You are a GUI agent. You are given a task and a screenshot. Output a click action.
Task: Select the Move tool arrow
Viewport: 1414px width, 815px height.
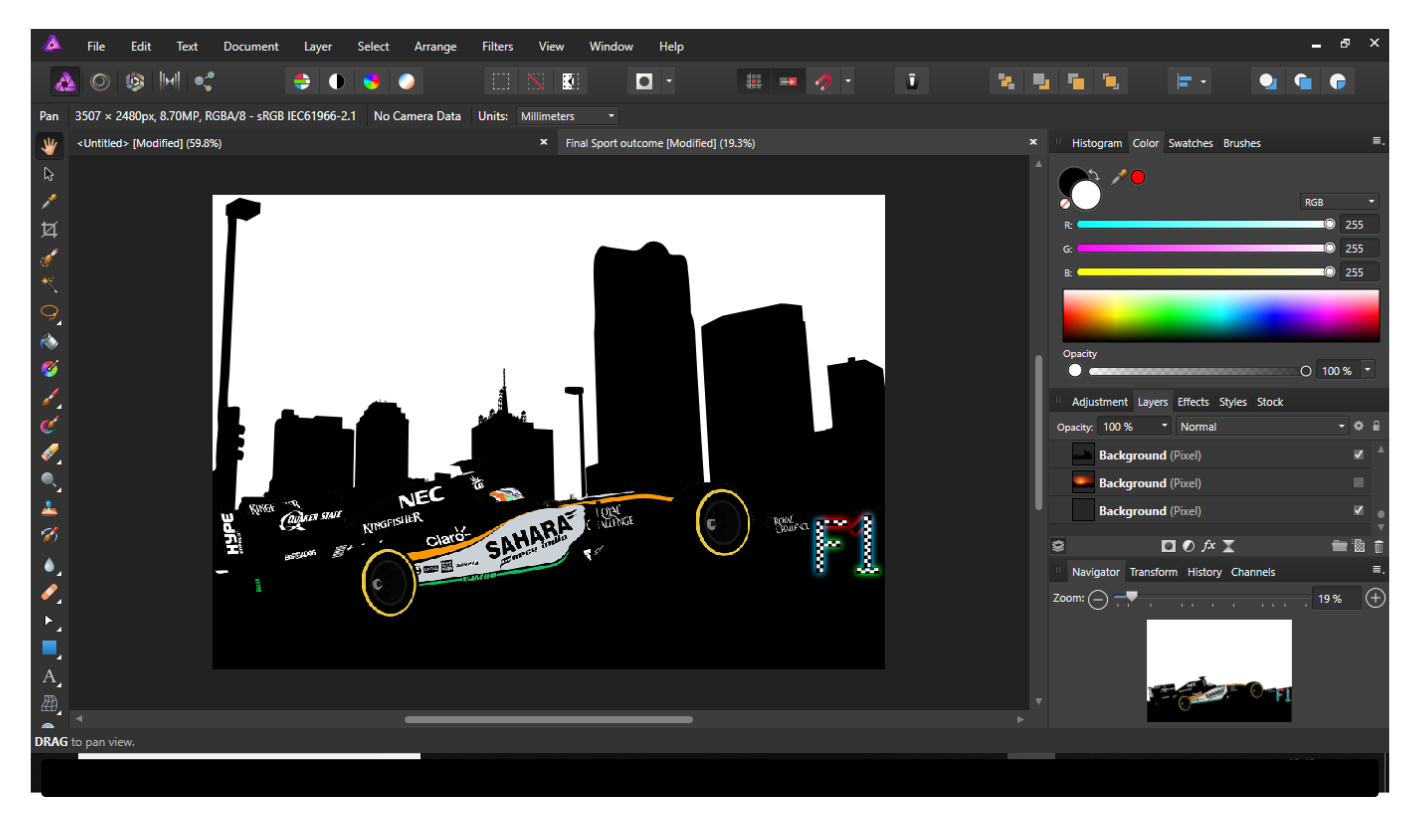[x=49, y=173]
